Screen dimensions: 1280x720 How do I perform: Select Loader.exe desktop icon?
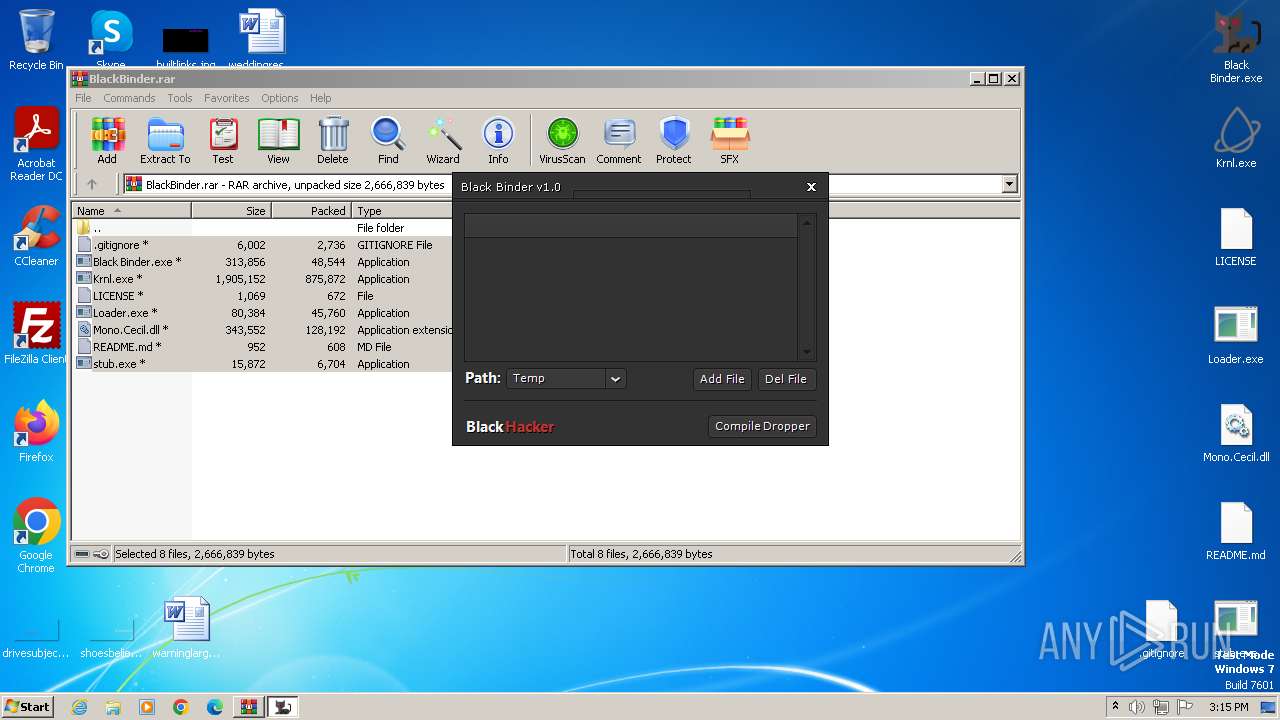pyautogui.click(x=1236, y=334)
